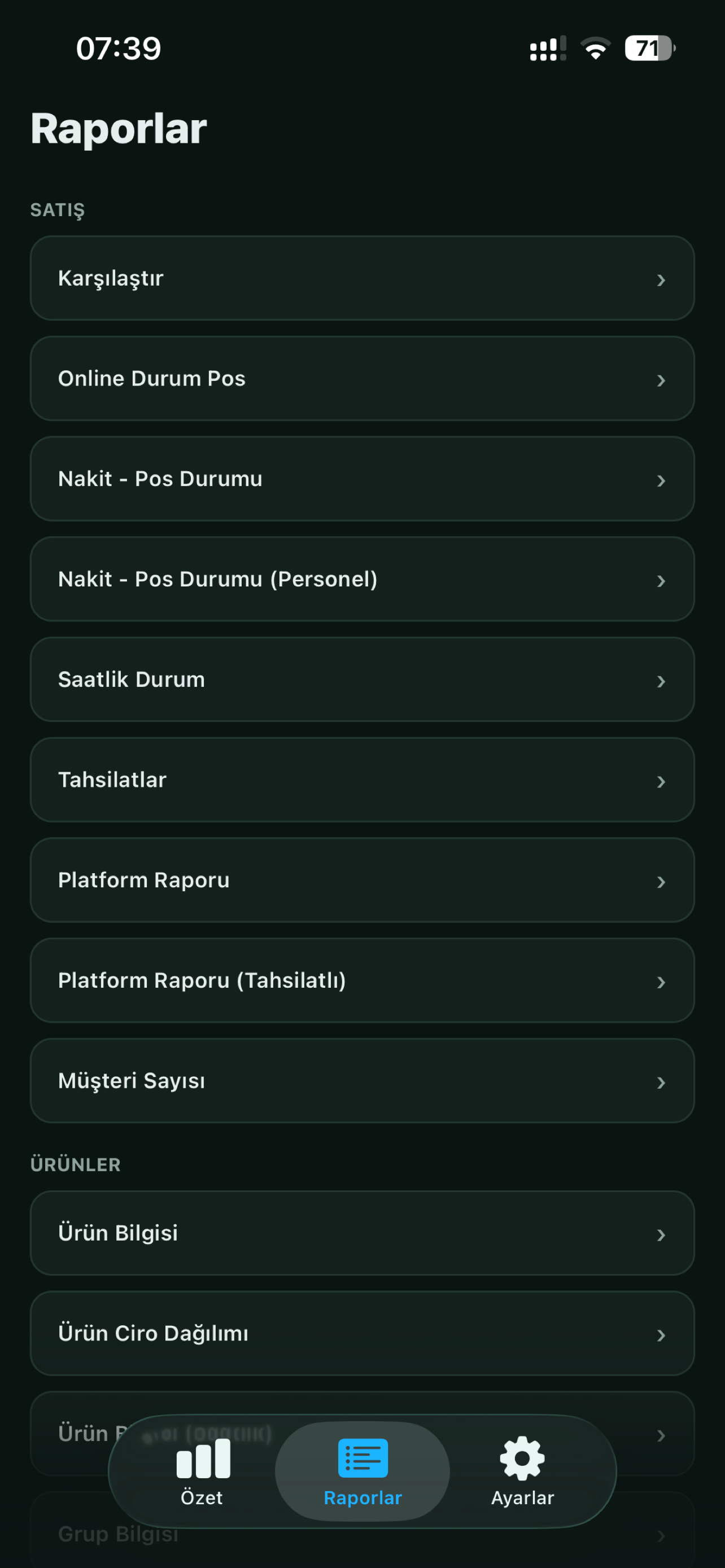Screen dimensions: 725x1568
Task: Open the Ürün Ciro Dağılımı report
Action: coord(362,1333)
